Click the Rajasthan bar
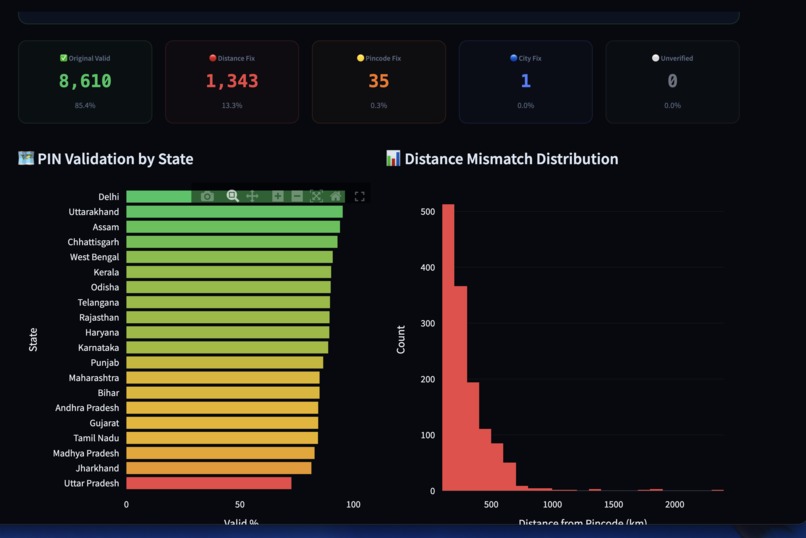806x538 pixels. (x=228, y=318)
